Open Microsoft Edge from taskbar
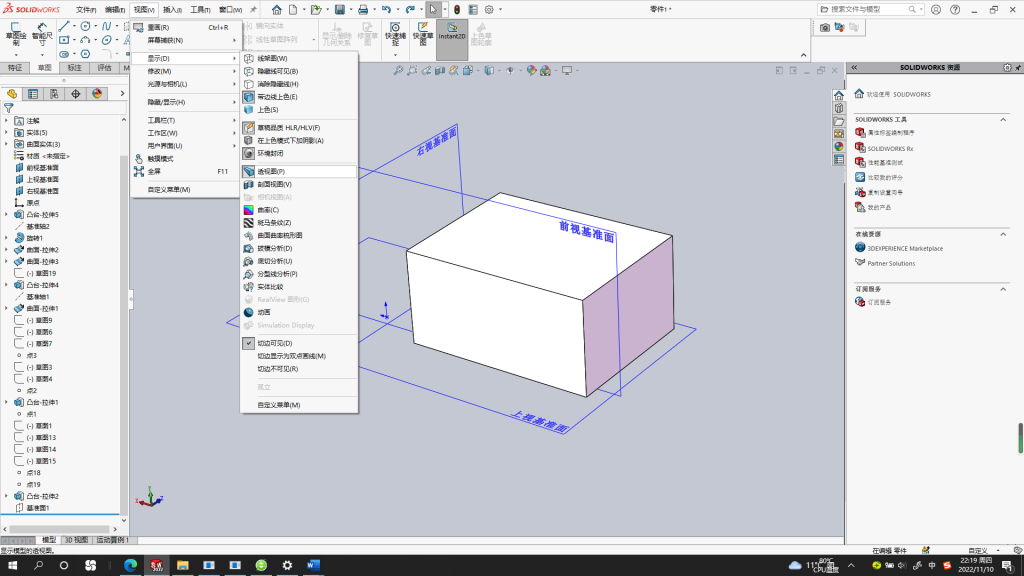 pos(131,565)
